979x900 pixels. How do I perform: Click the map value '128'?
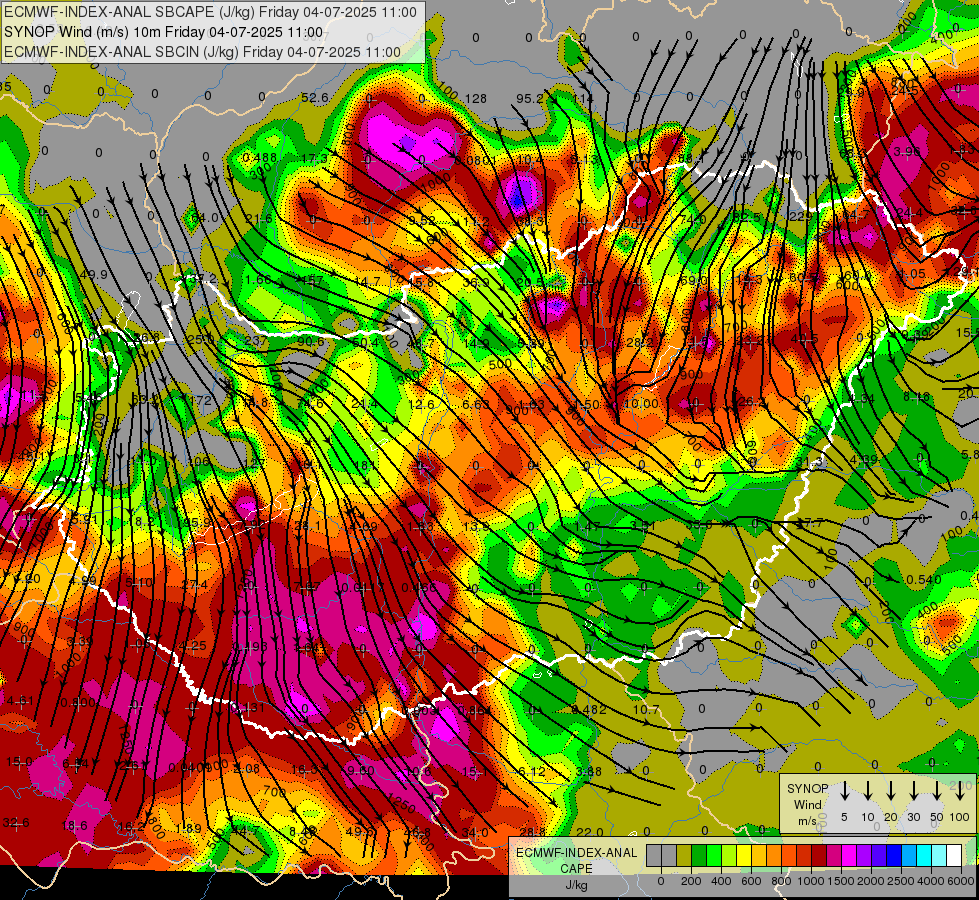pyautogui.click(x=476, y=98)
